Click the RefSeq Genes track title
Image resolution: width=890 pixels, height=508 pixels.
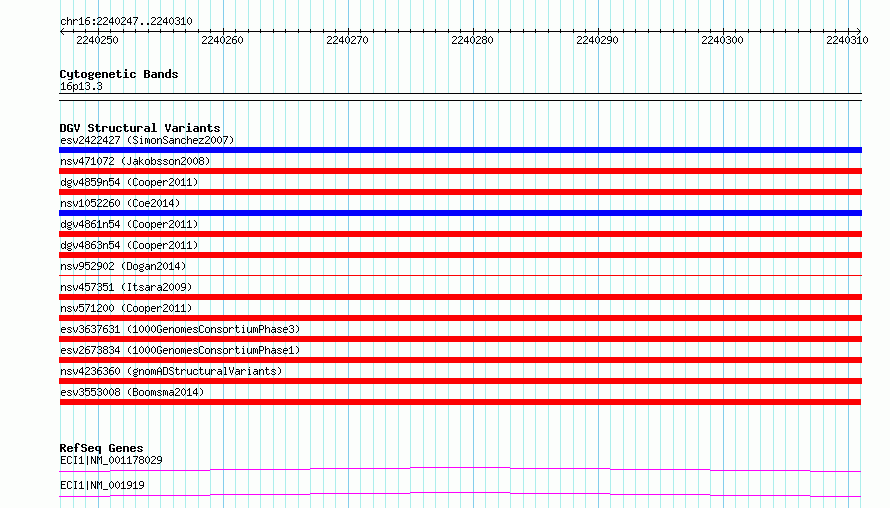[101, 448]
